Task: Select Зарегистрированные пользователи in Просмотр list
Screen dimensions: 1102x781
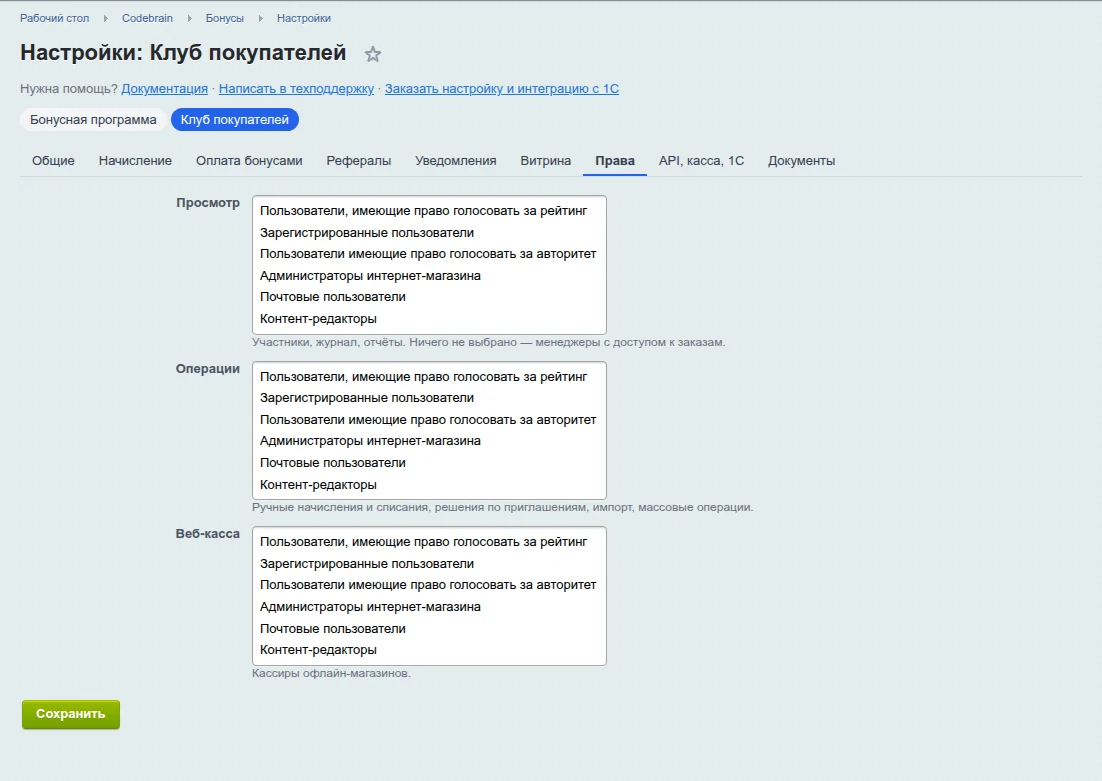Action: (429, 233)
